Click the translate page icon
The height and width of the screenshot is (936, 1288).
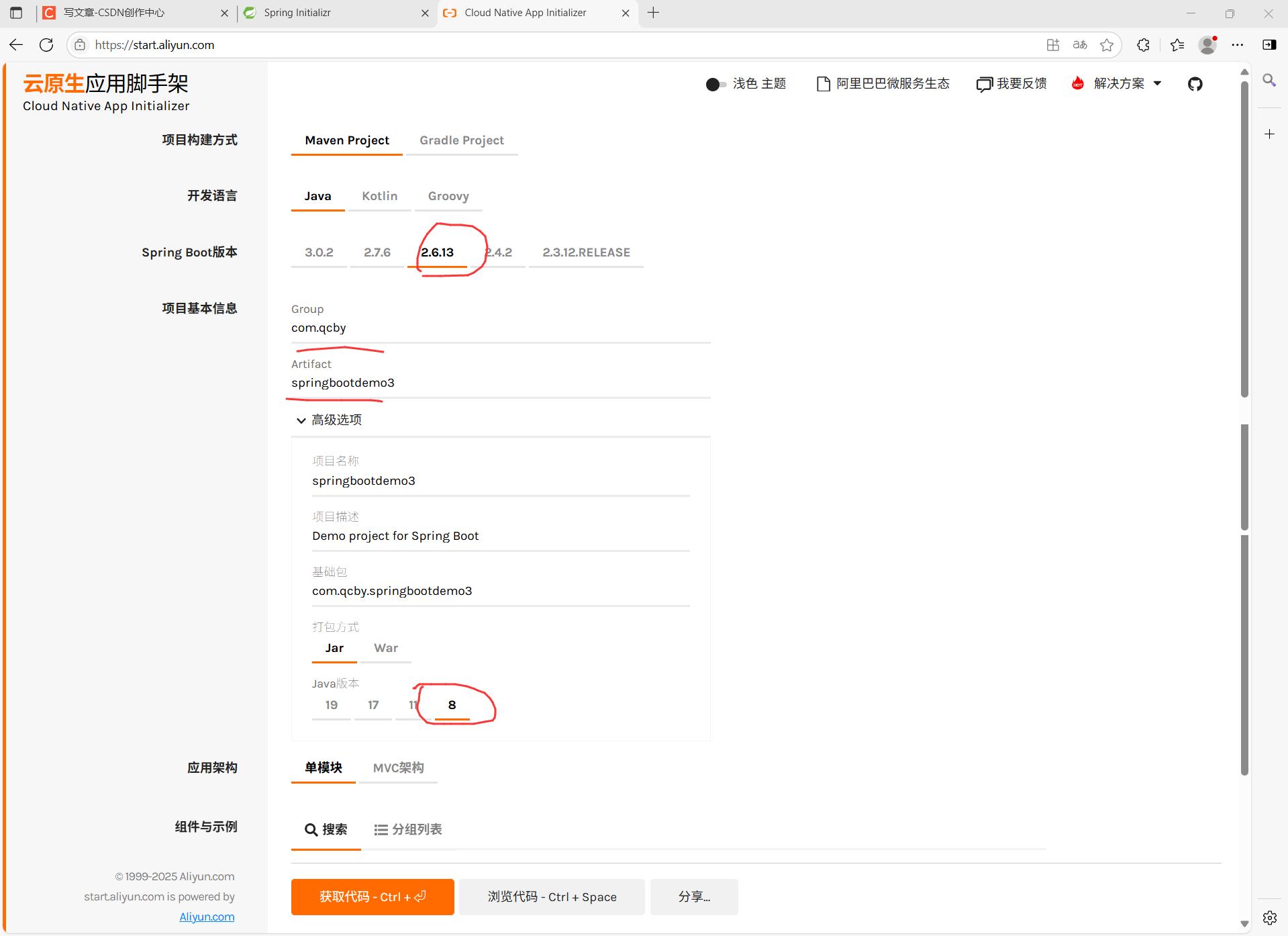pos(1080,45)
